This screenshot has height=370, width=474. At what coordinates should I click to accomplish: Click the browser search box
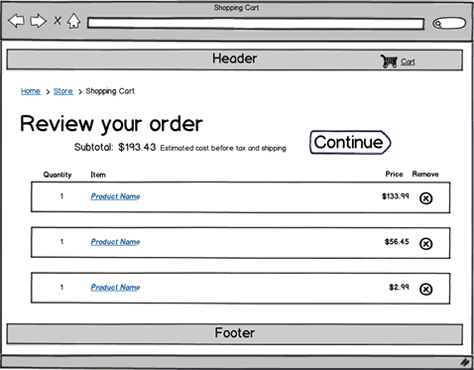point(449,23)
